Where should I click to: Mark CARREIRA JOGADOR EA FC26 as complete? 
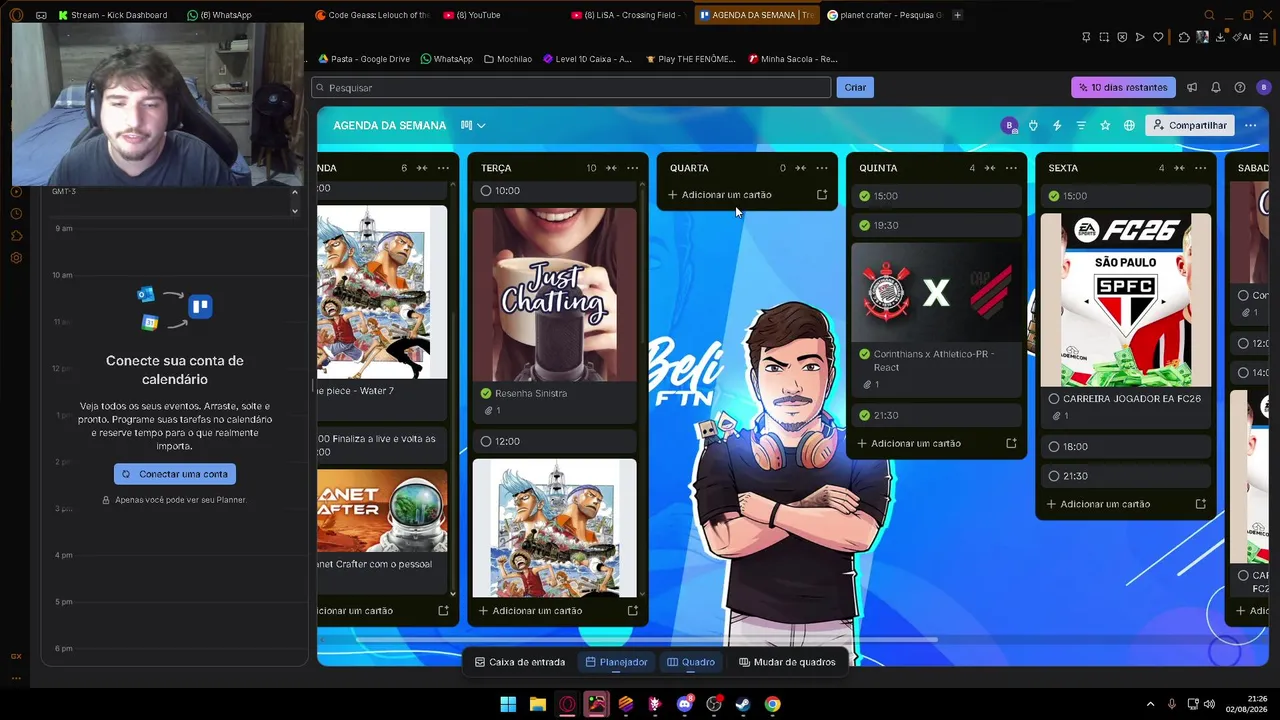point(1054,399)
